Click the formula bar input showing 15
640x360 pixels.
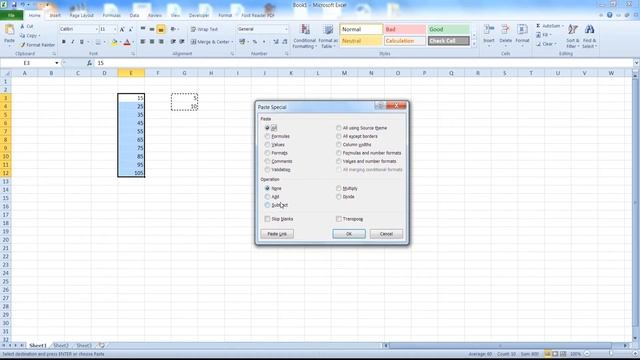point(363,63)
